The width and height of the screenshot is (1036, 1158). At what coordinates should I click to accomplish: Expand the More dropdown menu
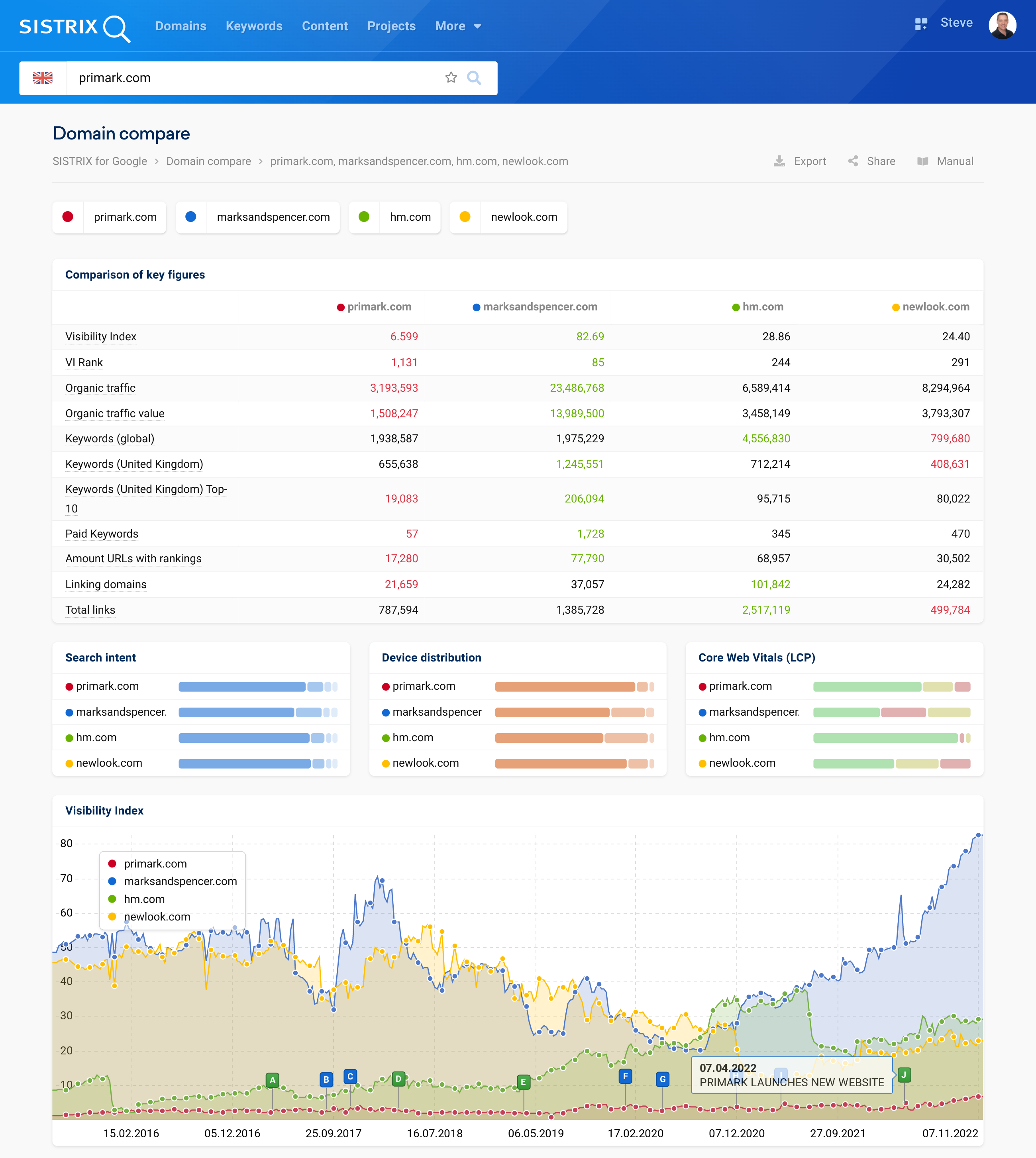click(458, 26)
